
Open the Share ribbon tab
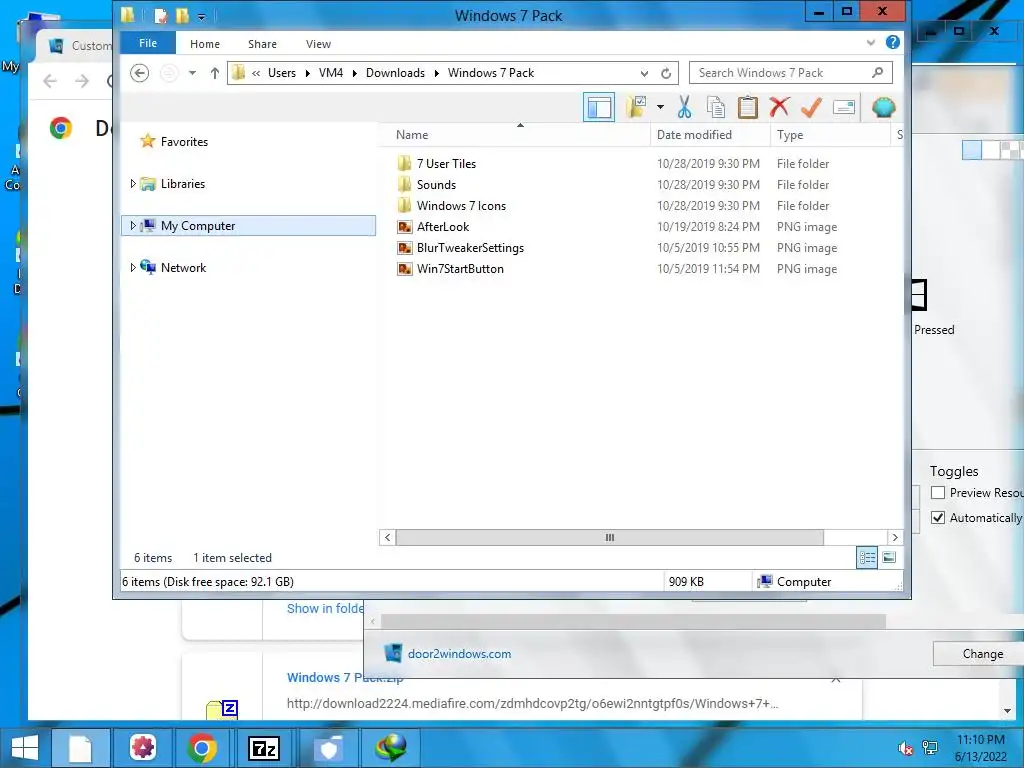point(262,44)
